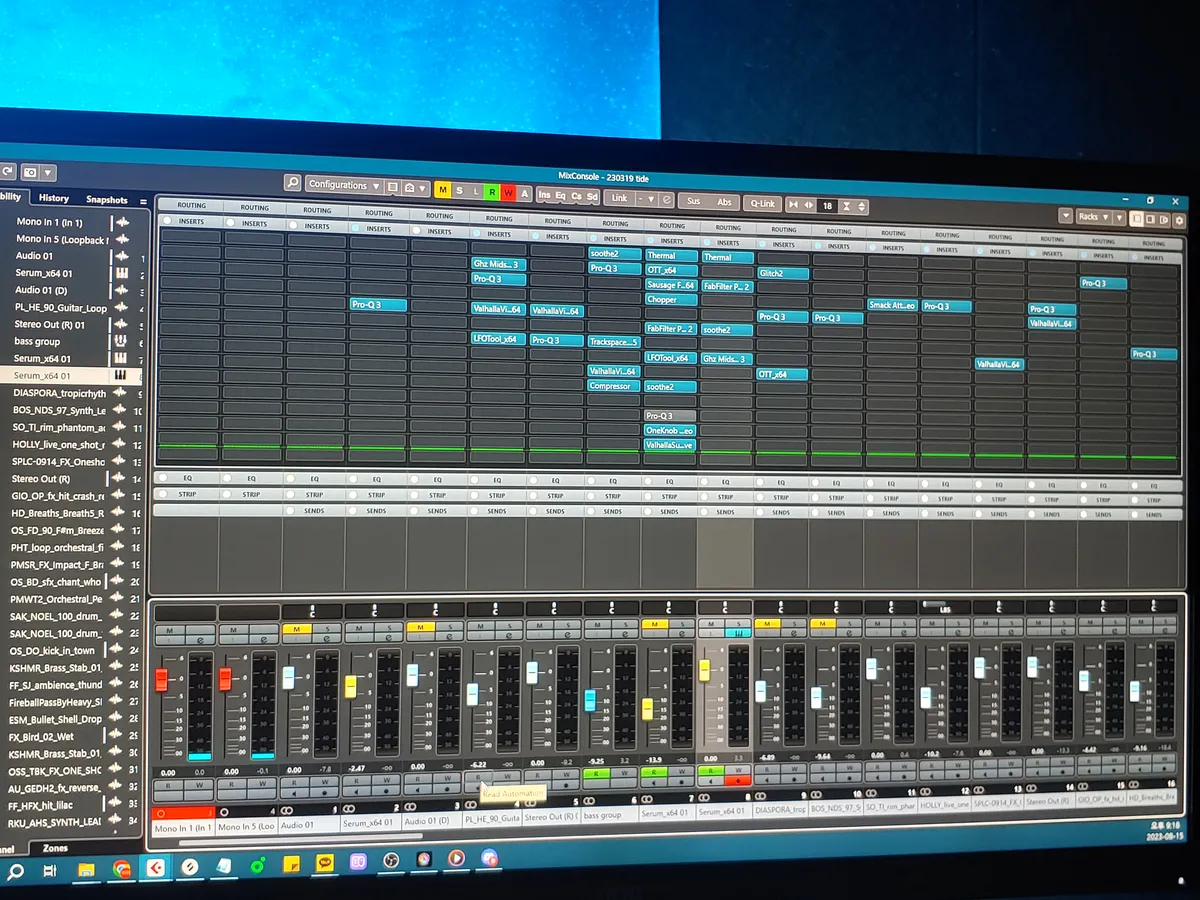The image size is (1200, 900).
Task: Open the Racks dropdown menu
Action: (x=1092, y=216)
